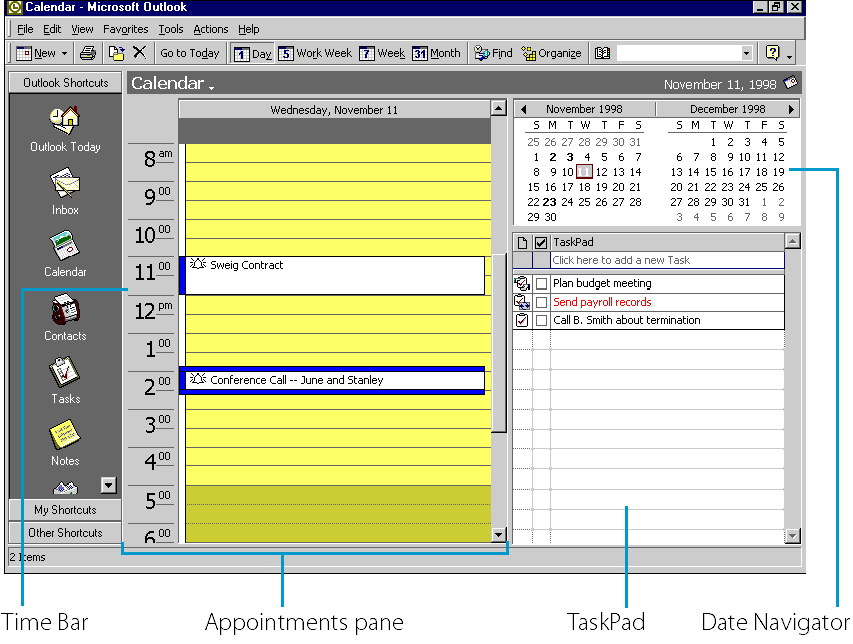This screenshot has width=853, height=644.
Task: Click Go to Today button
Action: (190, 53)
